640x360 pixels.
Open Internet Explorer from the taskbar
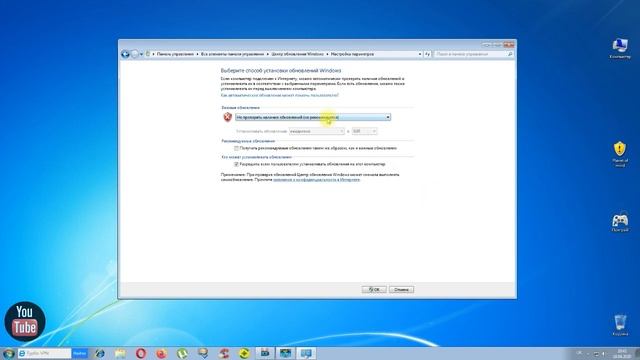pos(100,353)
